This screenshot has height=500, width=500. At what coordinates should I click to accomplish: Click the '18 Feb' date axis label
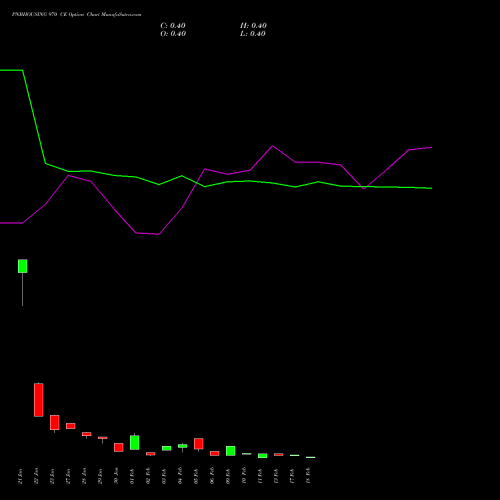tap(308, 476)
